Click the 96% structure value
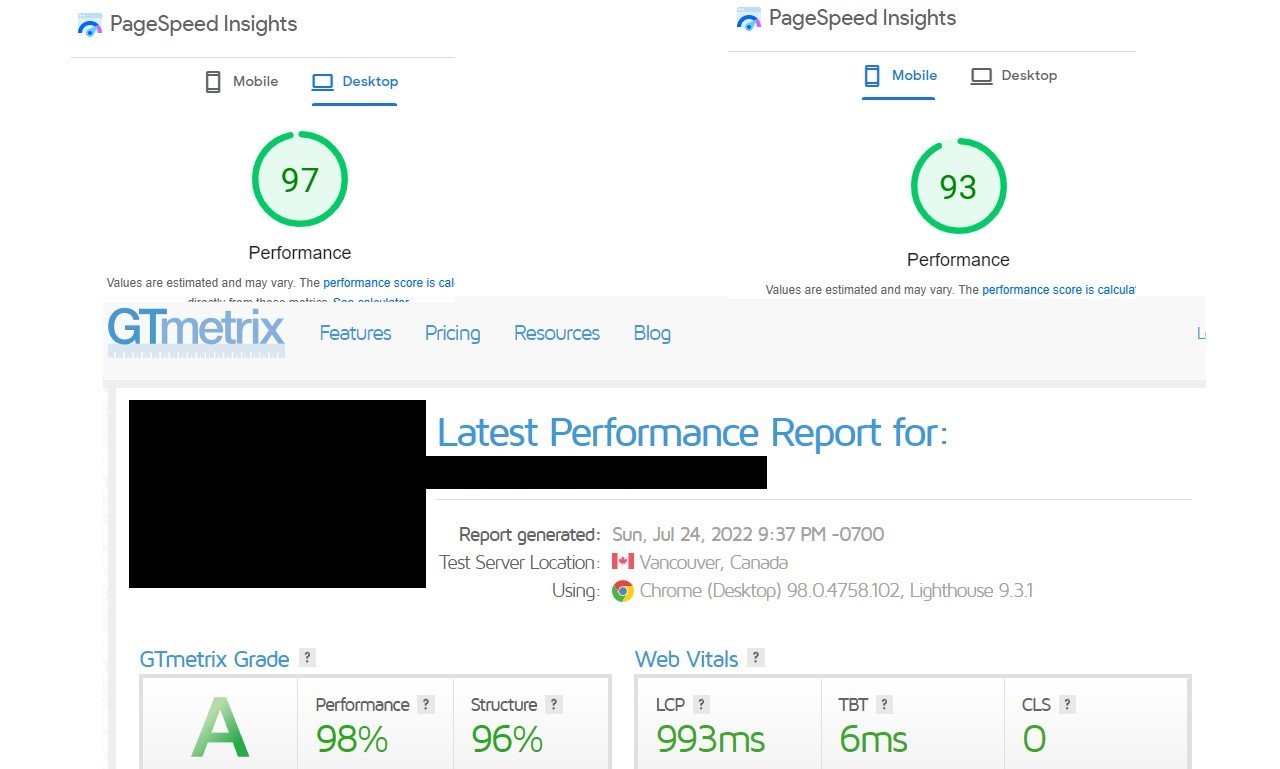Viewport: 1280px width, 769px height. [x=507, y=740]
